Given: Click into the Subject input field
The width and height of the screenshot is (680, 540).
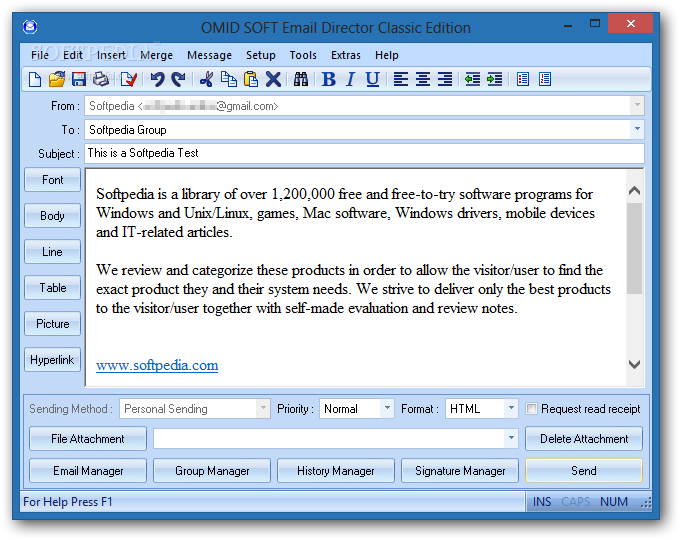Looking at the screenshot, I should [x=364, y=153].
